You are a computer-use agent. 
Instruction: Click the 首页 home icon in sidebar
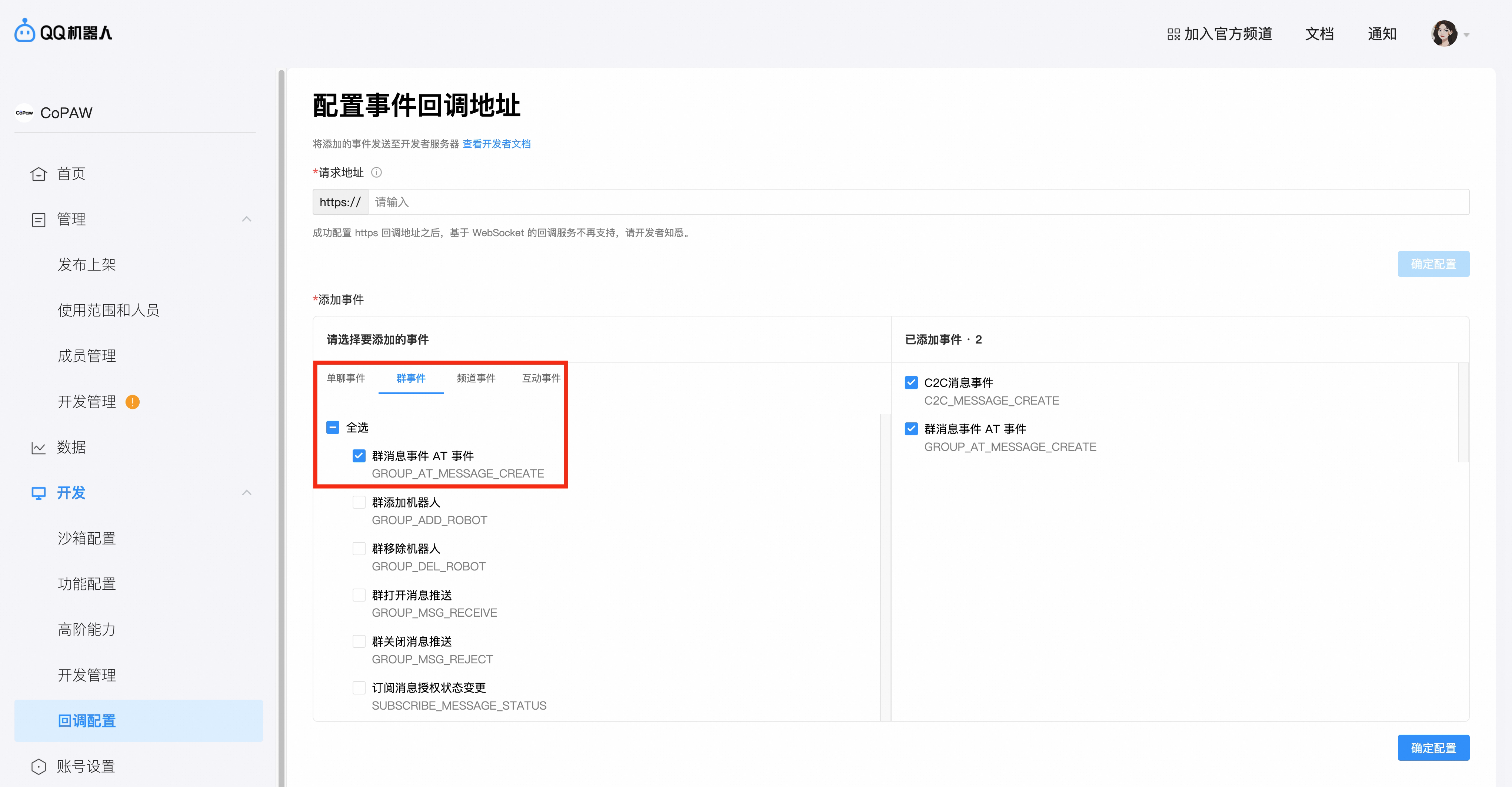tap(39, 174)
